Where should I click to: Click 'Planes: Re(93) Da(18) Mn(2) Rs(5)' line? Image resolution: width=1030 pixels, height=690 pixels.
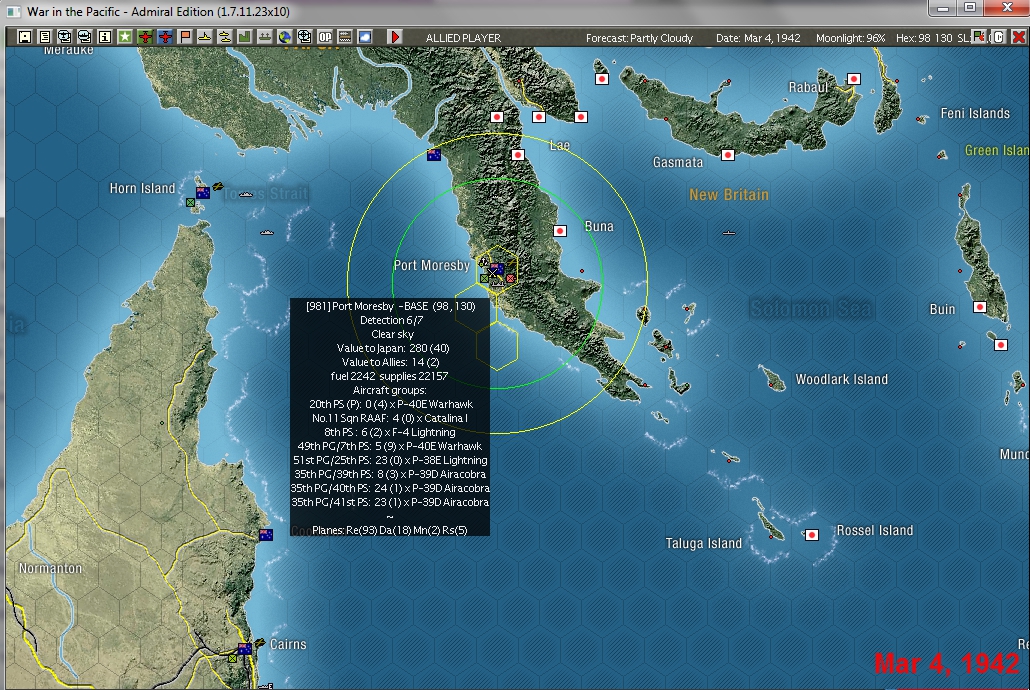[x=390, y=530]
